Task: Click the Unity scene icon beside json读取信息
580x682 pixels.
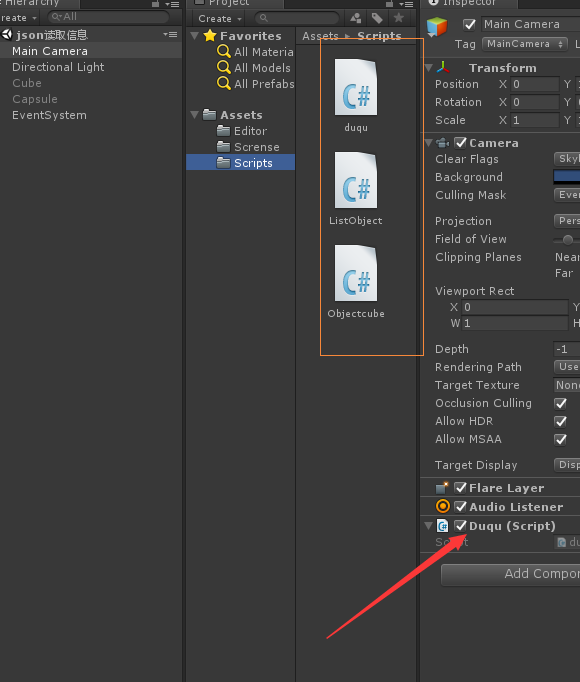Action: coord(7,34)
